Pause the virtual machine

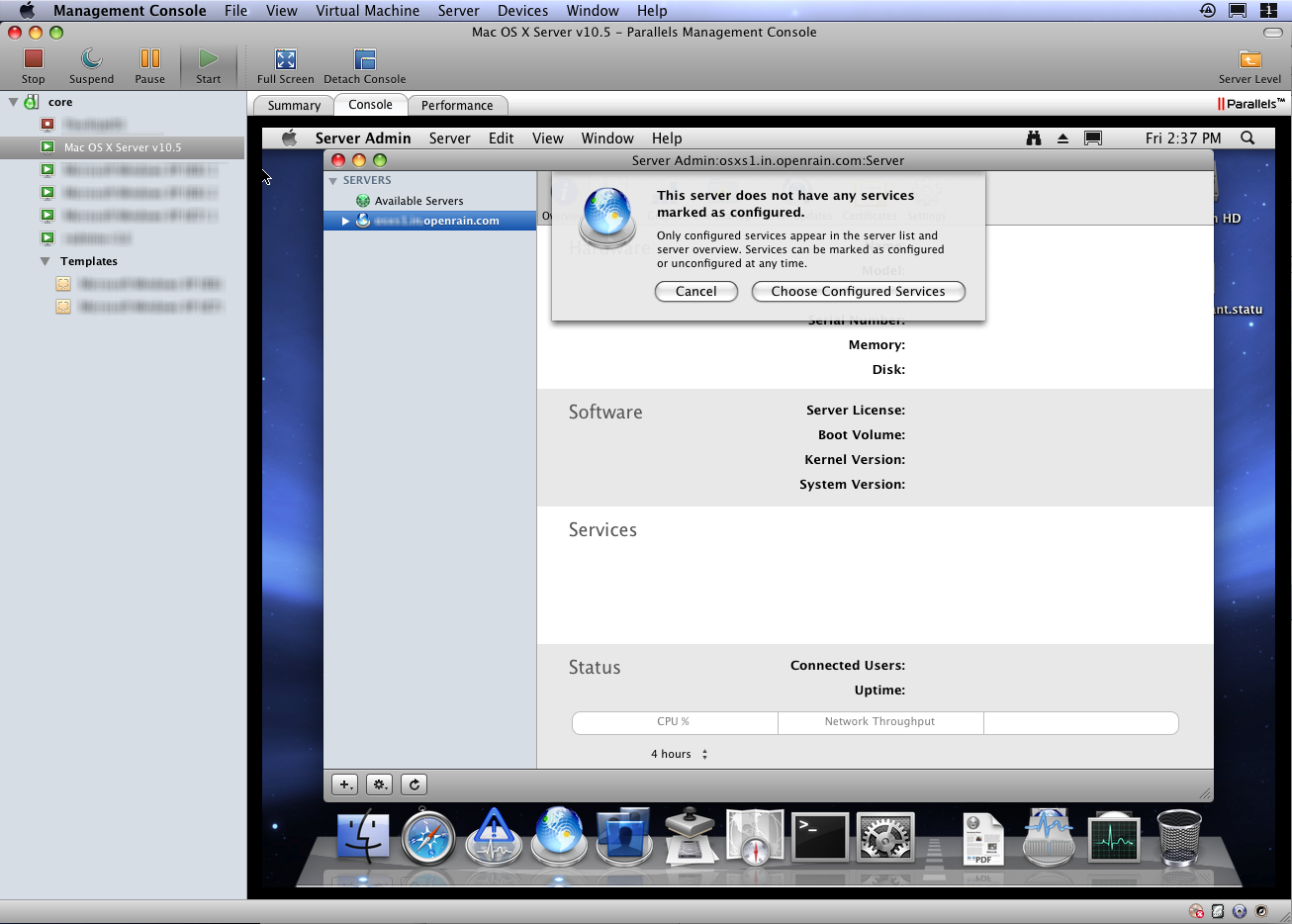[149, 59]
